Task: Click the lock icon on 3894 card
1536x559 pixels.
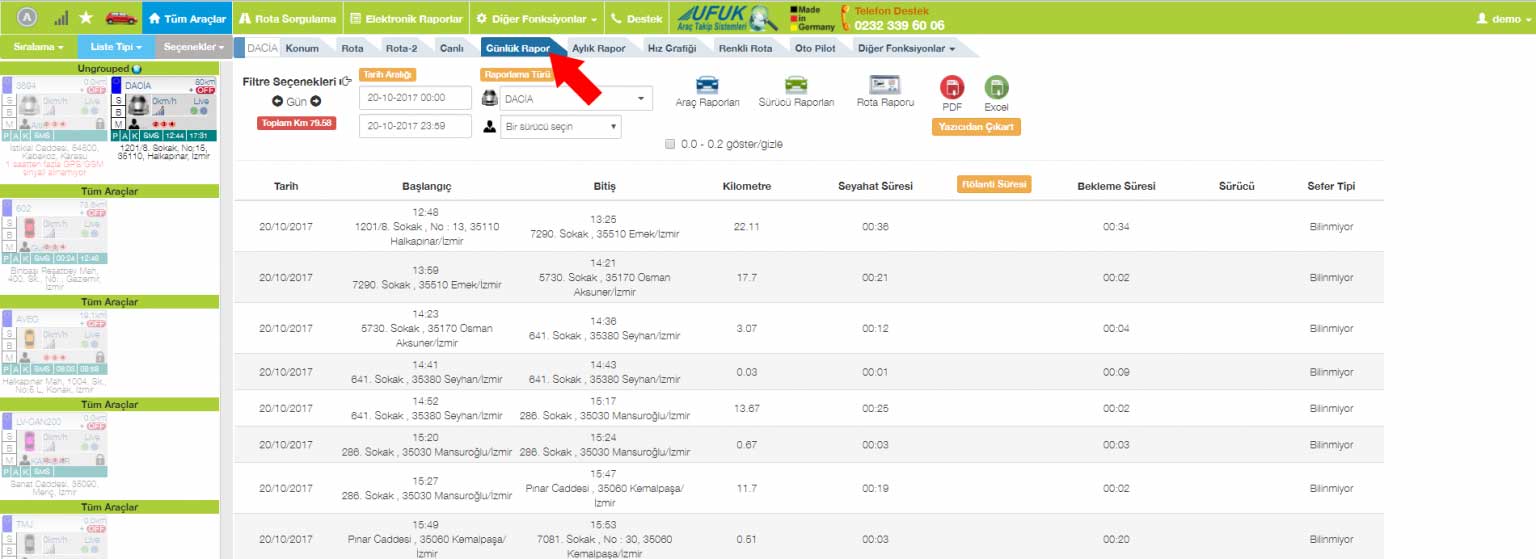Action: (x=100, y=125)
